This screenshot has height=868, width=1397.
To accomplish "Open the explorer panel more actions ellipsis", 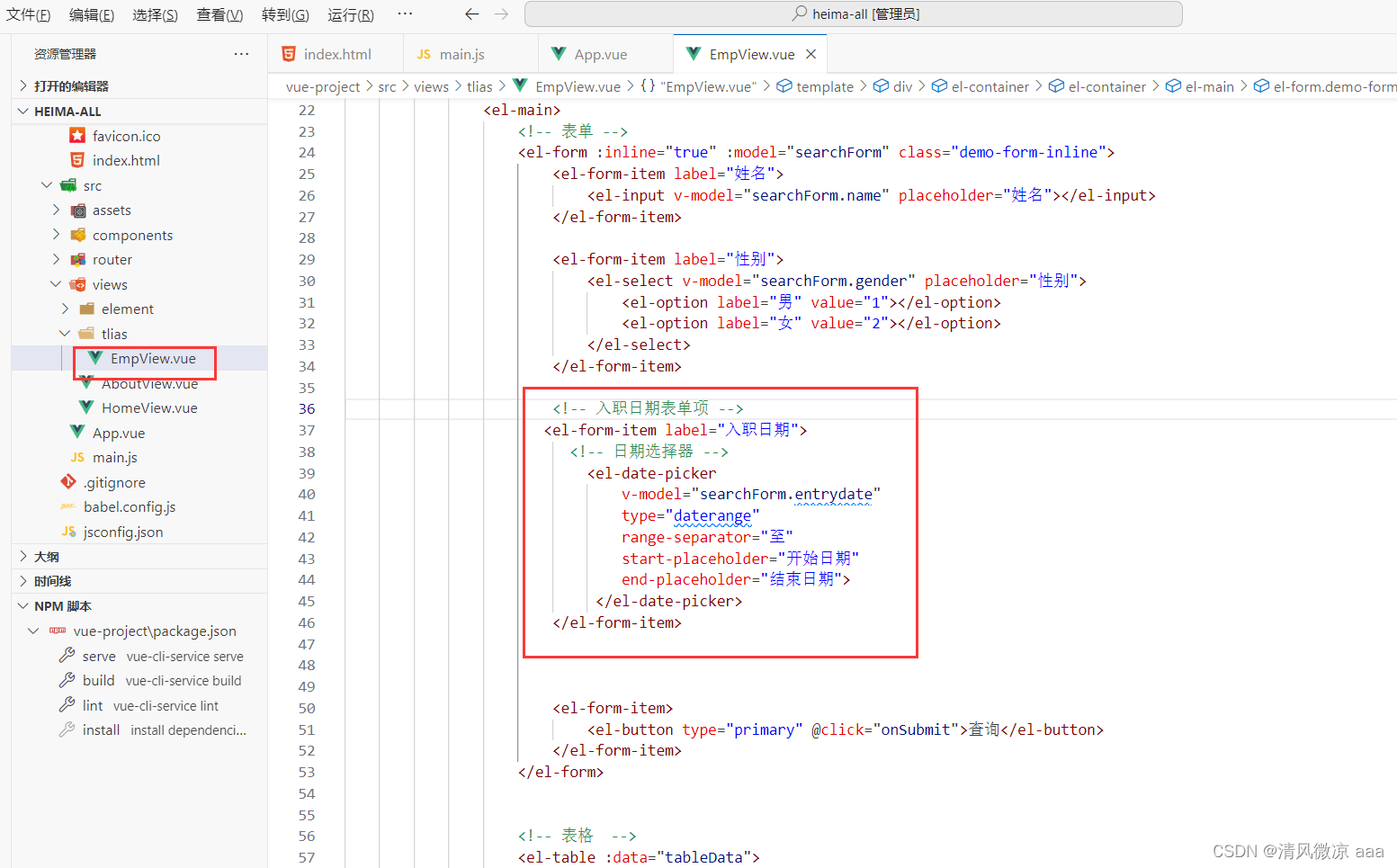I will click(x=241, y=54).
